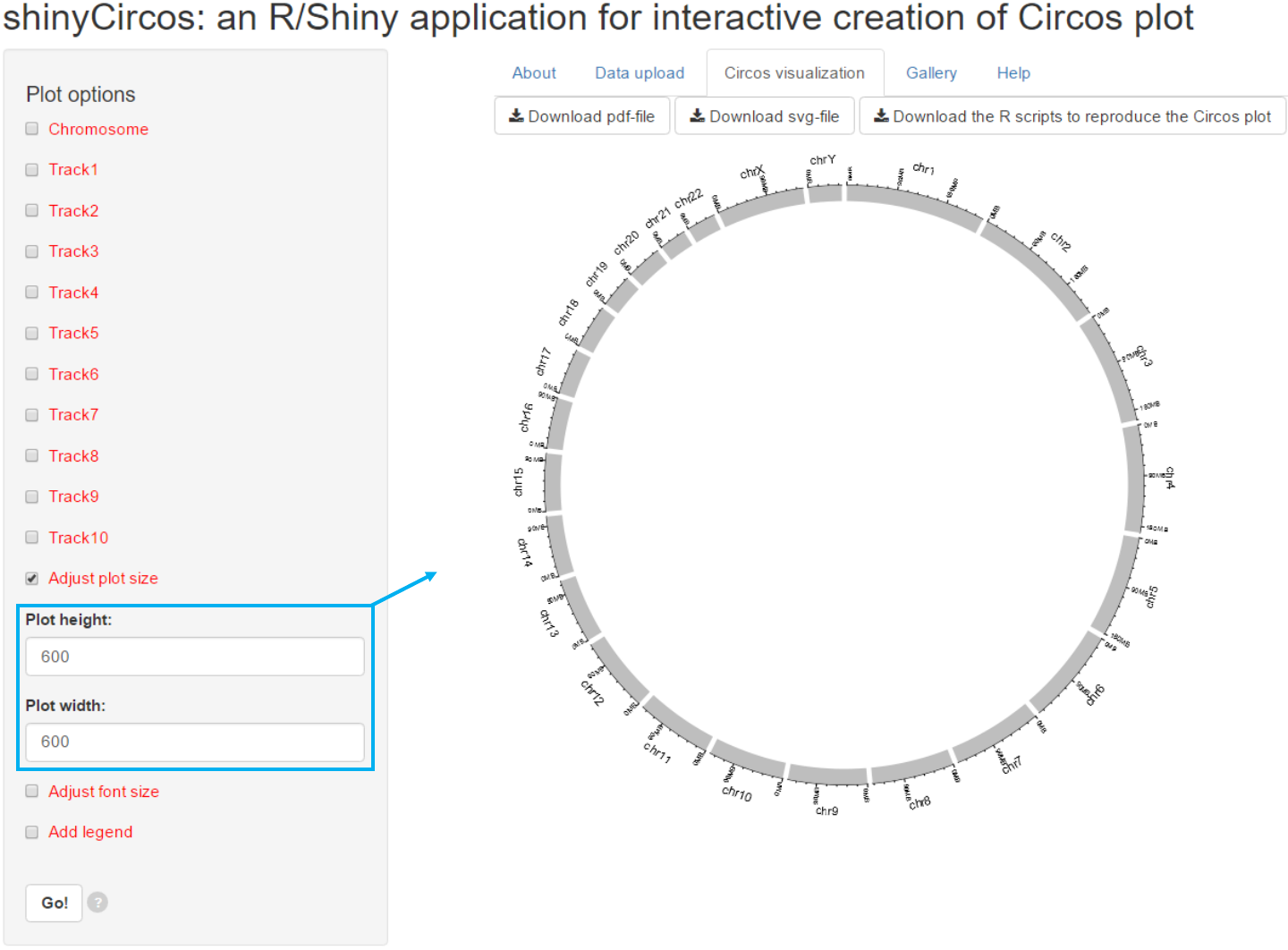Click the chrY label on the plot

[823, 160]
